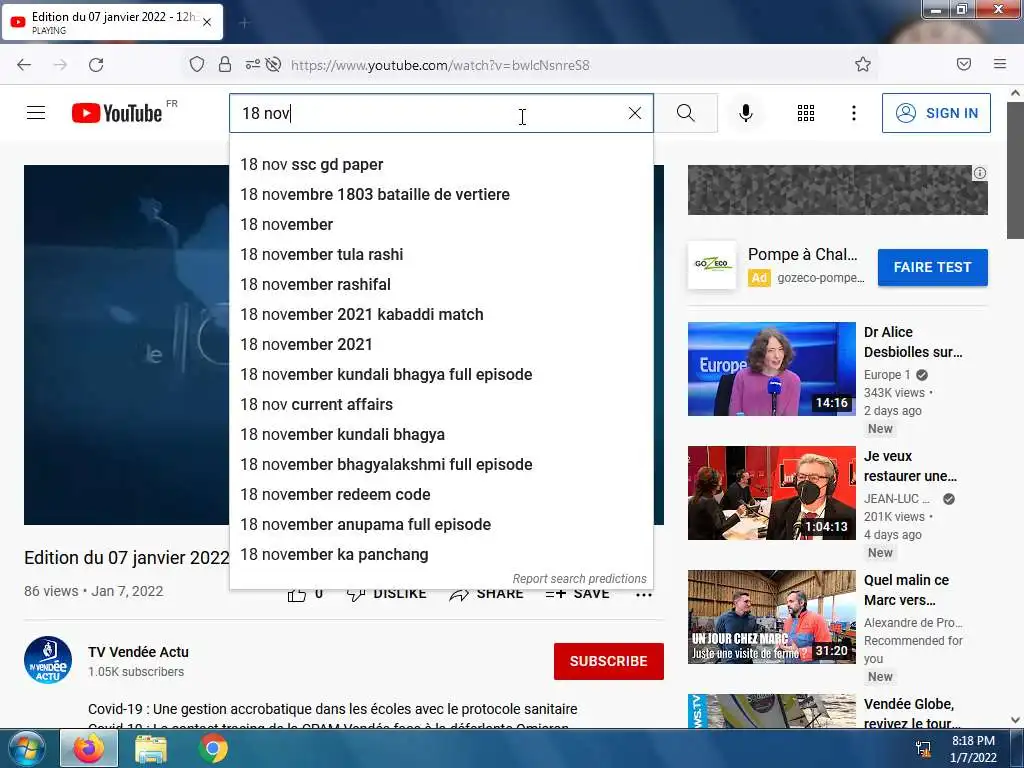Click the SIGN IN button

click(936, 113)
